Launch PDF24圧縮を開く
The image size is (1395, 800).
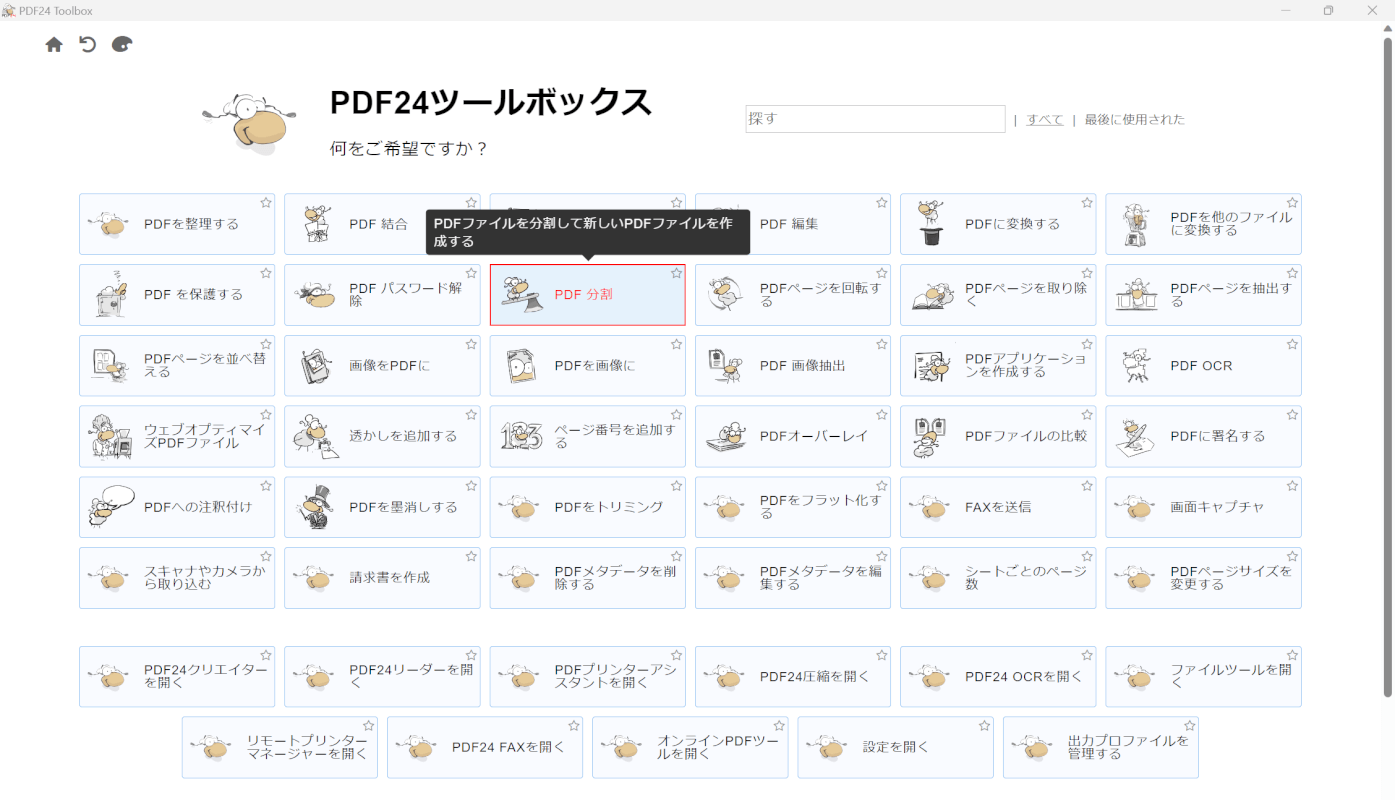pyautogui.click(x=792, y=676)
